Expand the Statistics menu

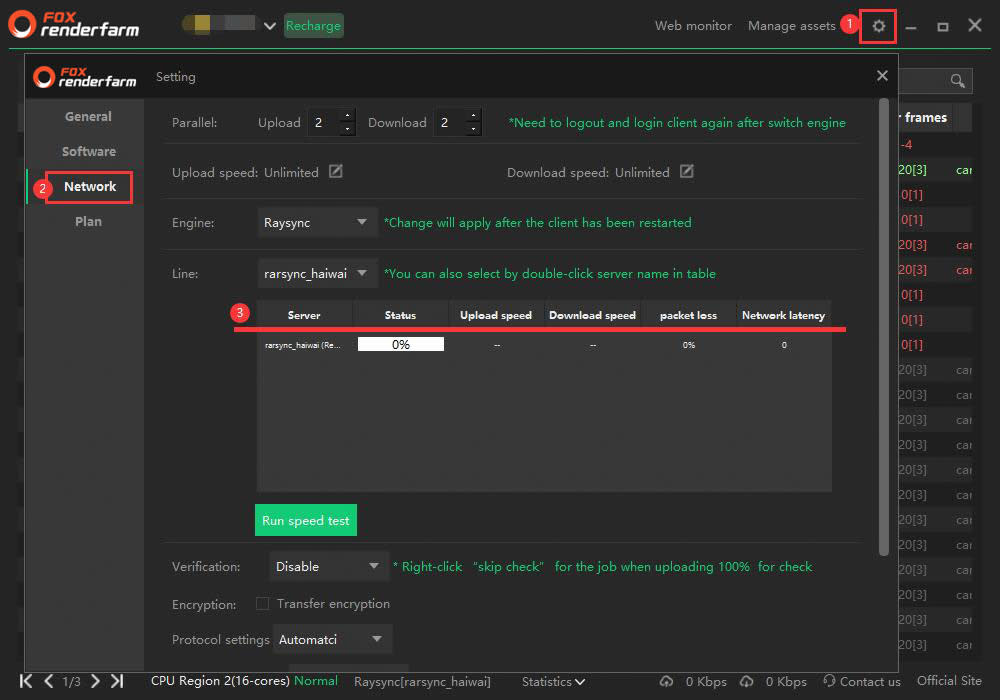tap(553, 682)
